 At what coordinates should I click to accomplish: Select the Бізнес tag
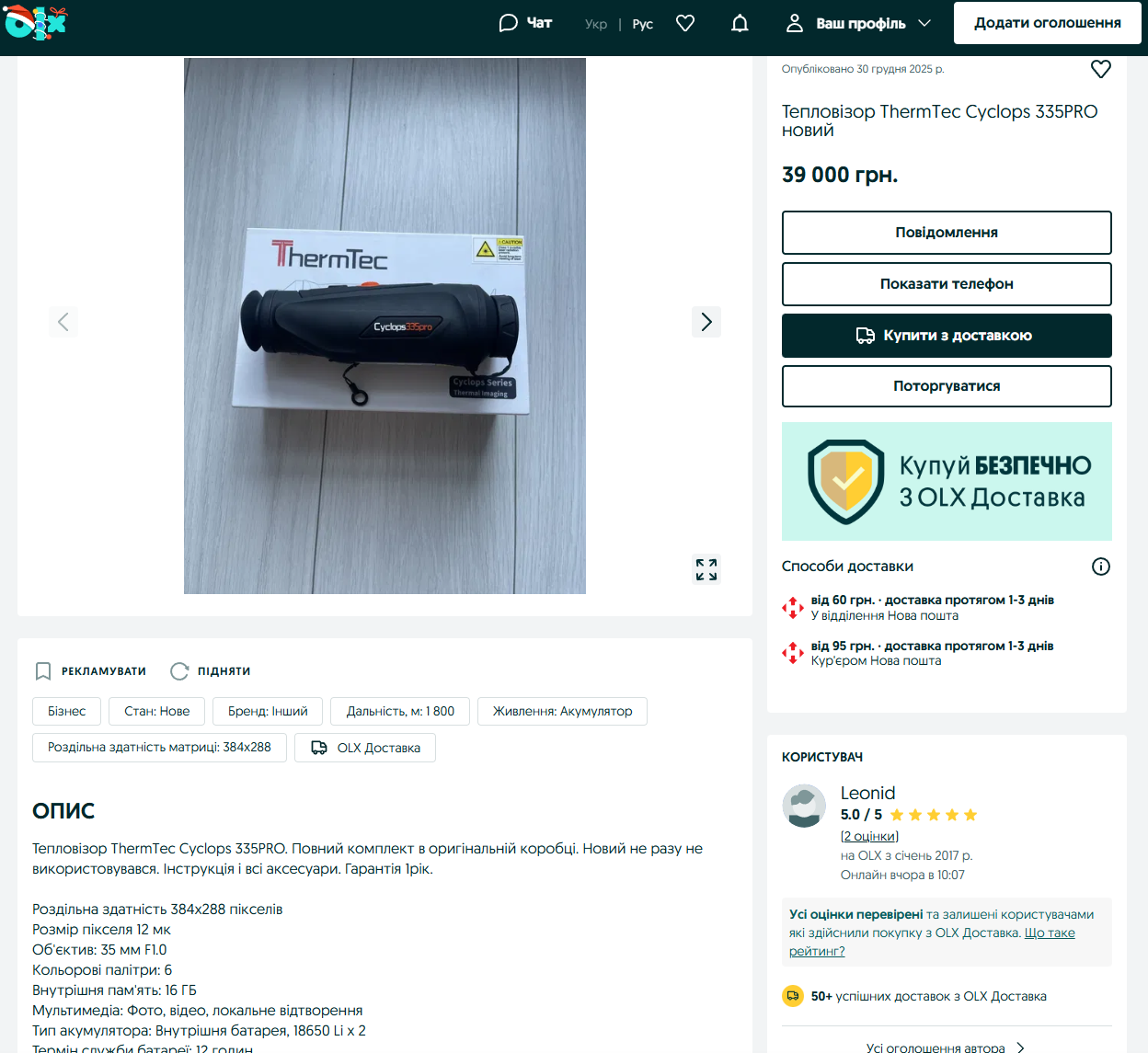pyautogui.click(x=67, y=711)
